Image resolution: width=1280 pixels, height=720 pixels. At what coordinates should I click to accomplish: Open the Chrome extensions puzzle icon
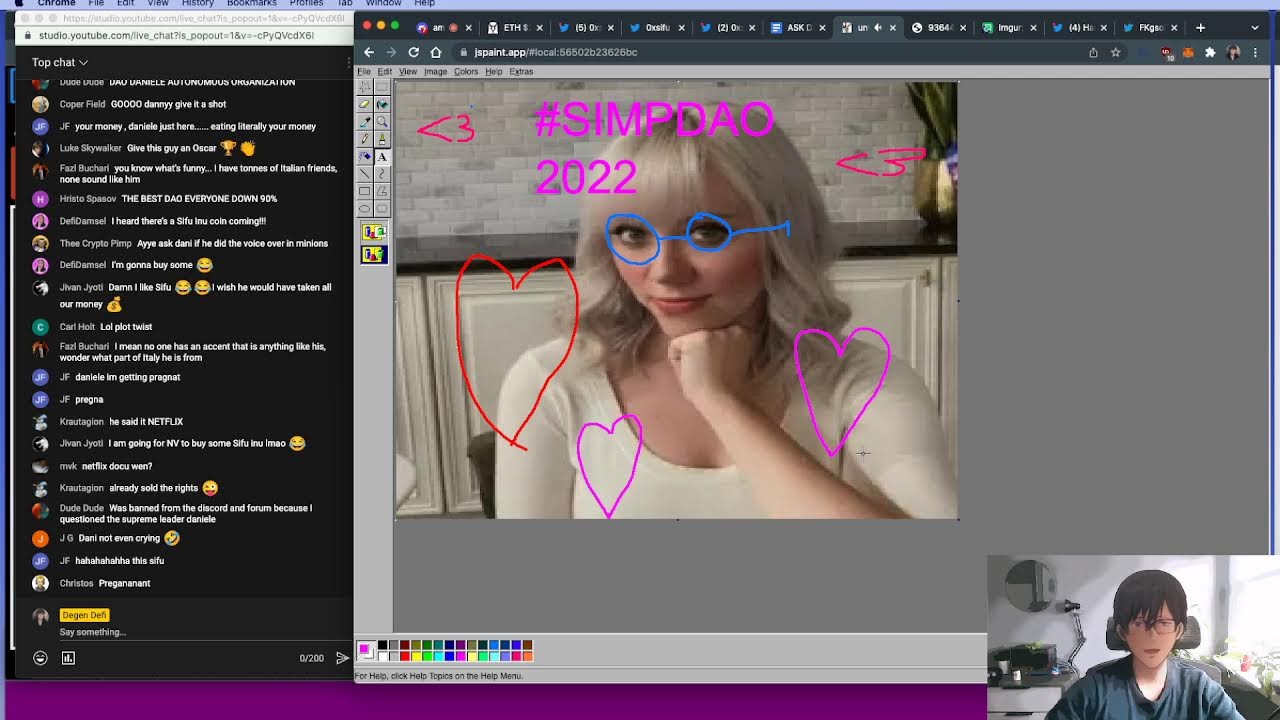(x=1210, y=52)
